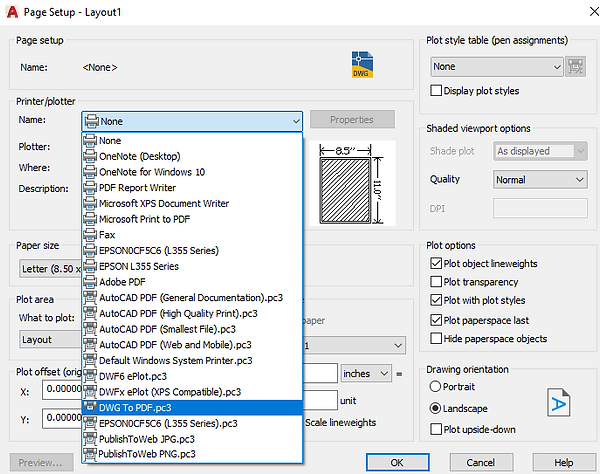
Task: Click the landscape orientation page preview icon
Action: 558,402
